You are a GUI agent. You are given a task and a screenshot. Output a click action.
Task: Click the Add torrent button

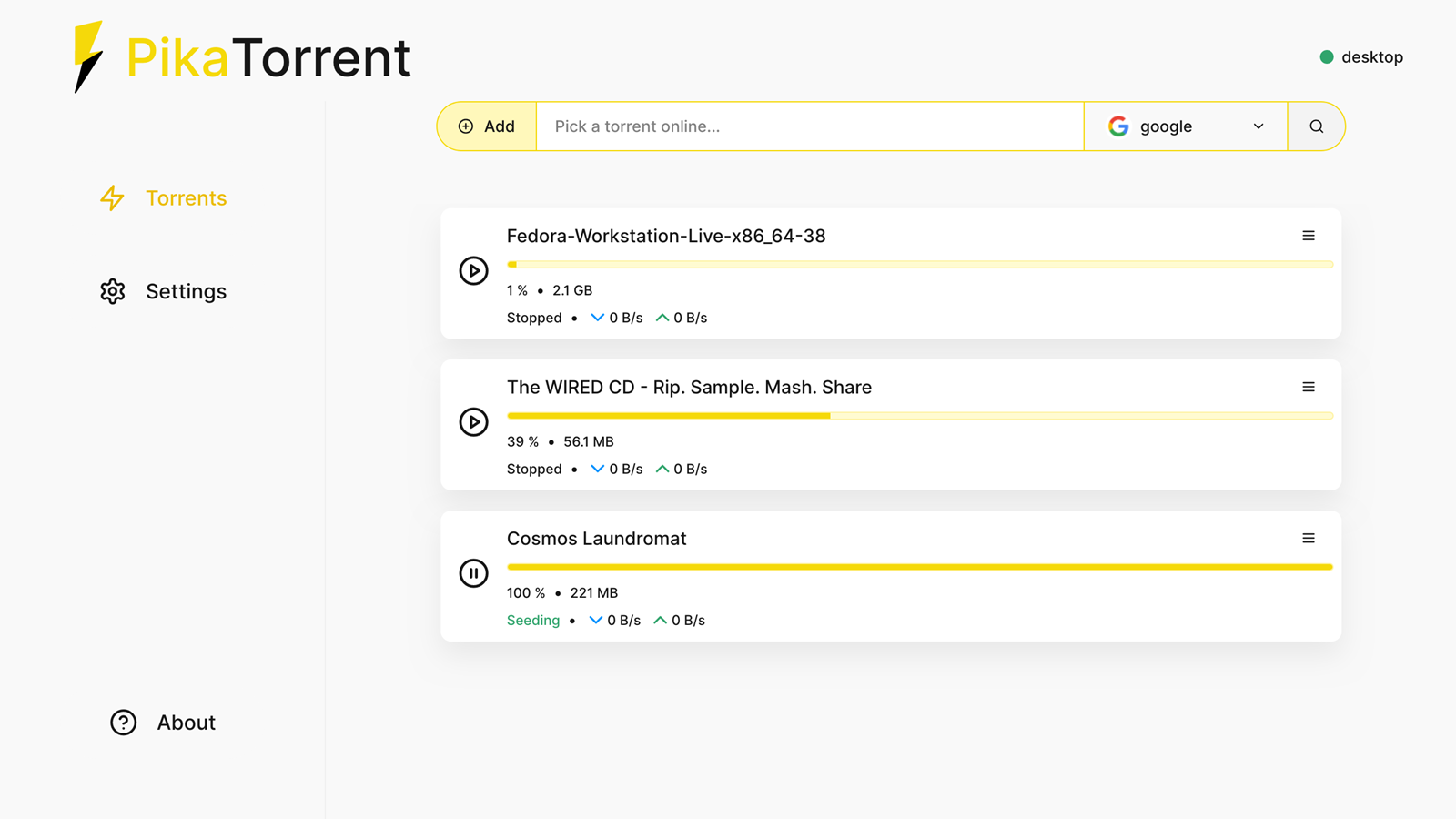point(487,126)
